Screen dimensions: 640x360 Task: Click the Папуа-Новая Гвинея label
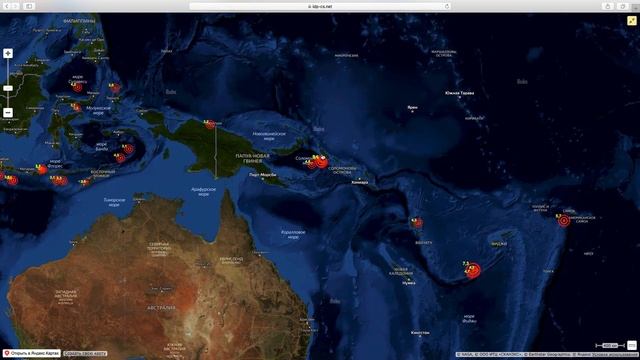[x=252, y=158]
